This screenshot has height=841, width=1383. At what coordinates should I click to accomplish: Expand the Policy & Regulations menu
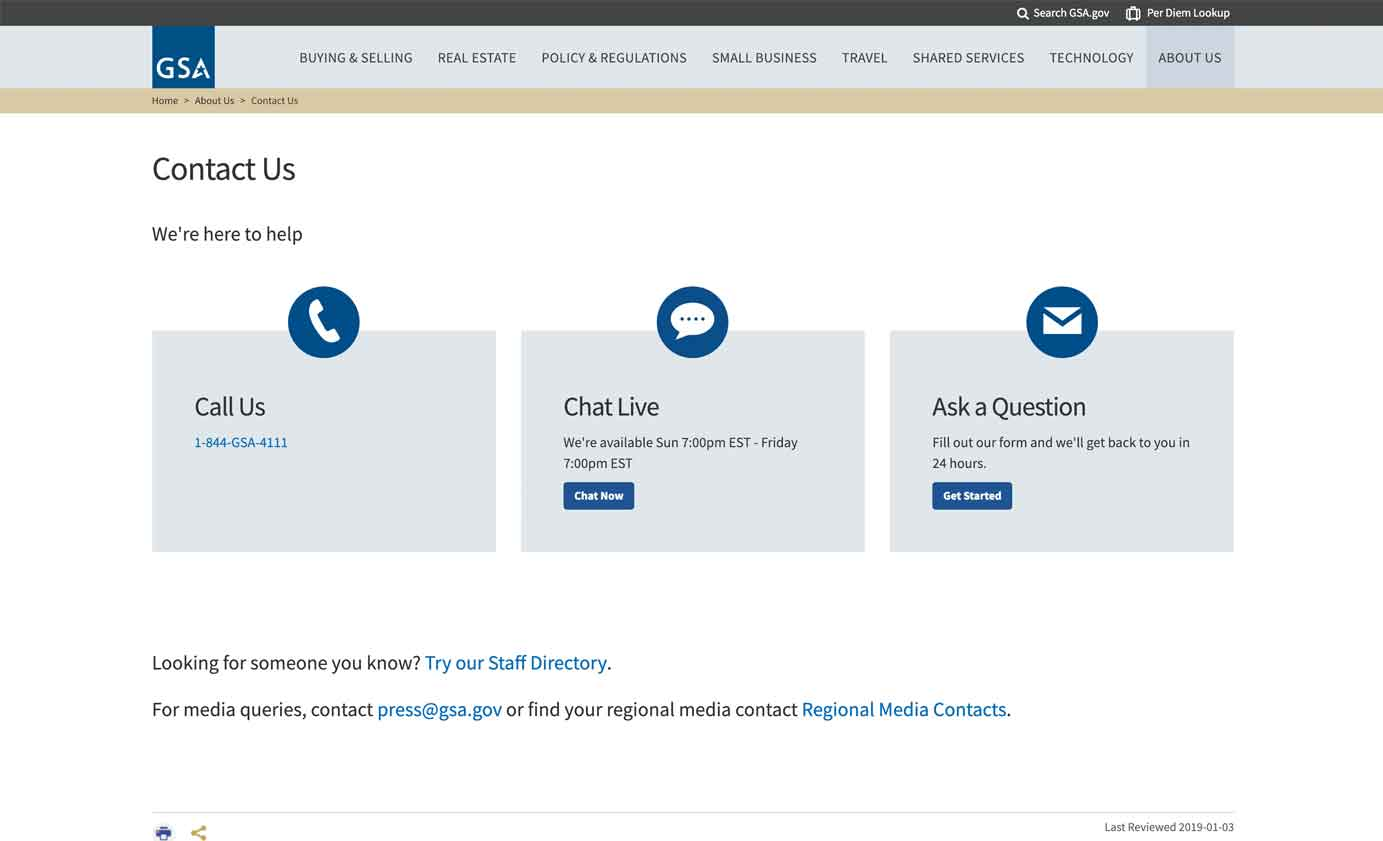[614, 58]
